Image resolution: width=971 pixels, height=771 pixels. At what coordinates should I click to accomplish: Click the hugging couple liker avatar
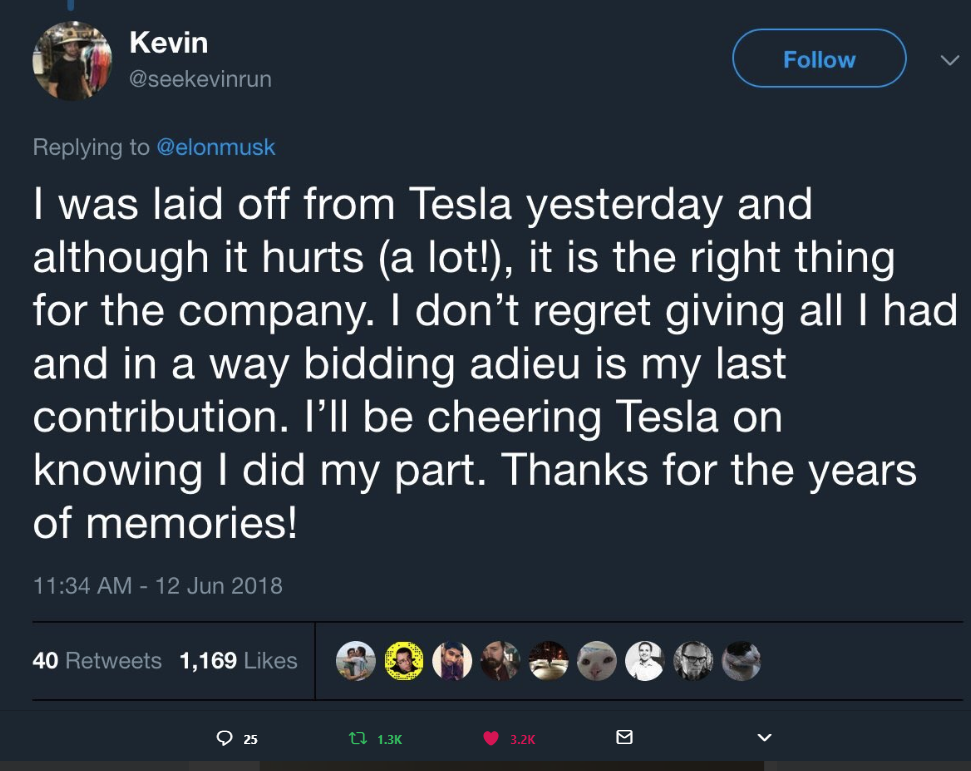(x=355, y=661)
